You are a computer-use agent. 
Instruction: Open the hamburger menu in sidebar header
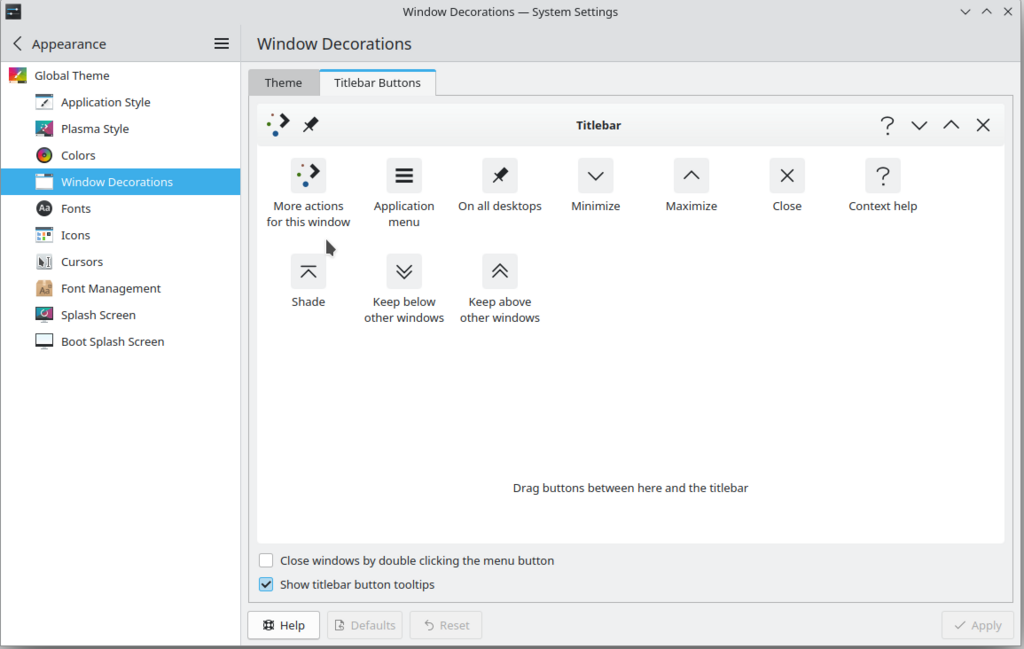[x=222, y=44]
